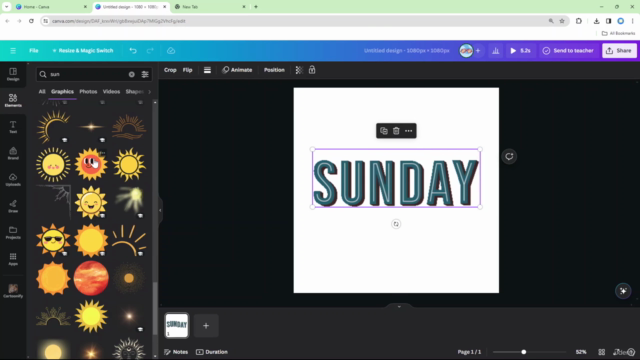Expand more element category tabs arrow
The height and width of the screenshot is (360, 640).
click(x=149, y=92)
